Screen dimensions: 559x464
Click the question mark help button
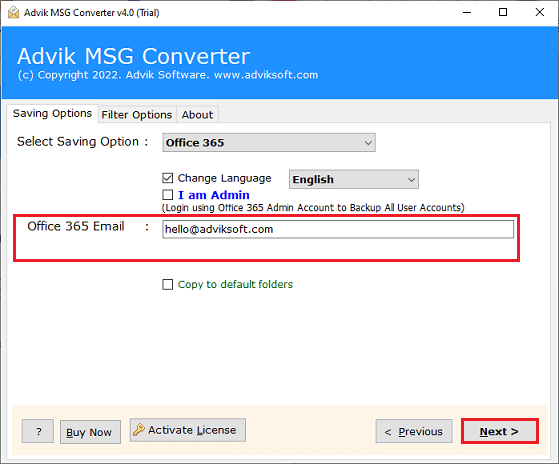click(38, 431)
